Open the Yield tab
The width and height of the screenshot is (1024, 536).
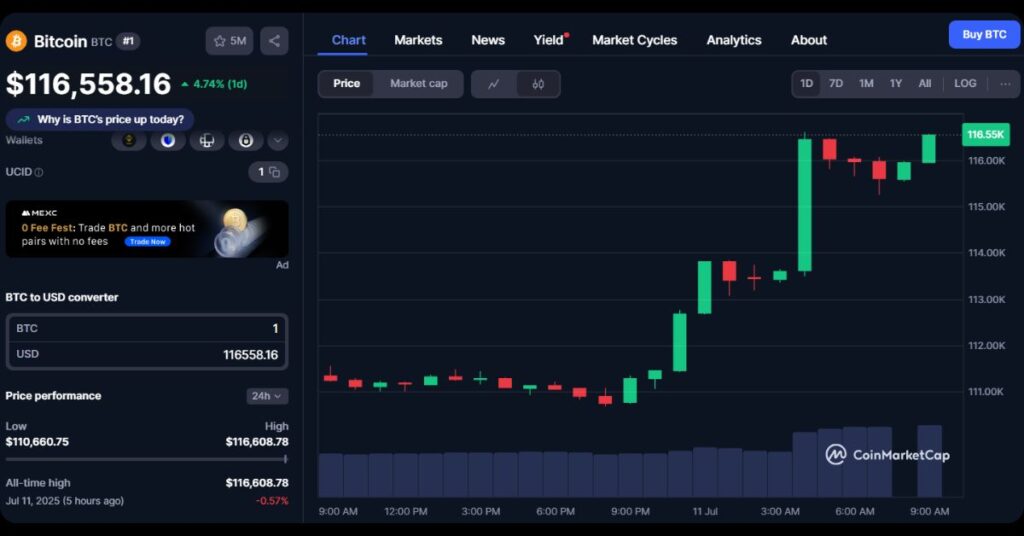pos(549,40)
